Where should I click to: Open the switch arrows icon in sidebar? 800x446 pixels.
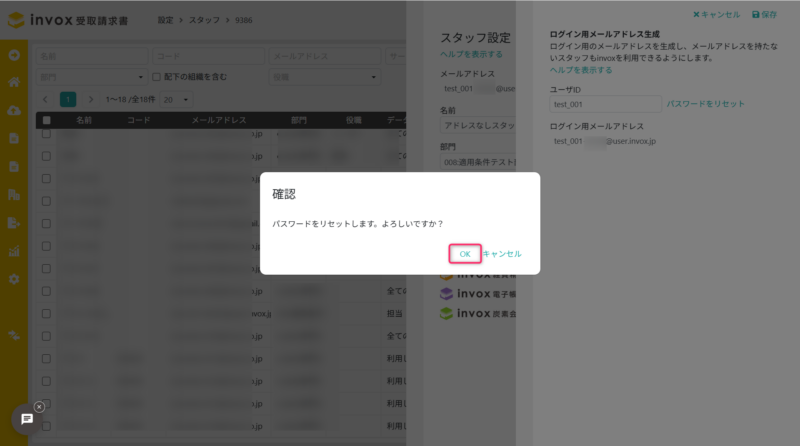tap(14, 335)
